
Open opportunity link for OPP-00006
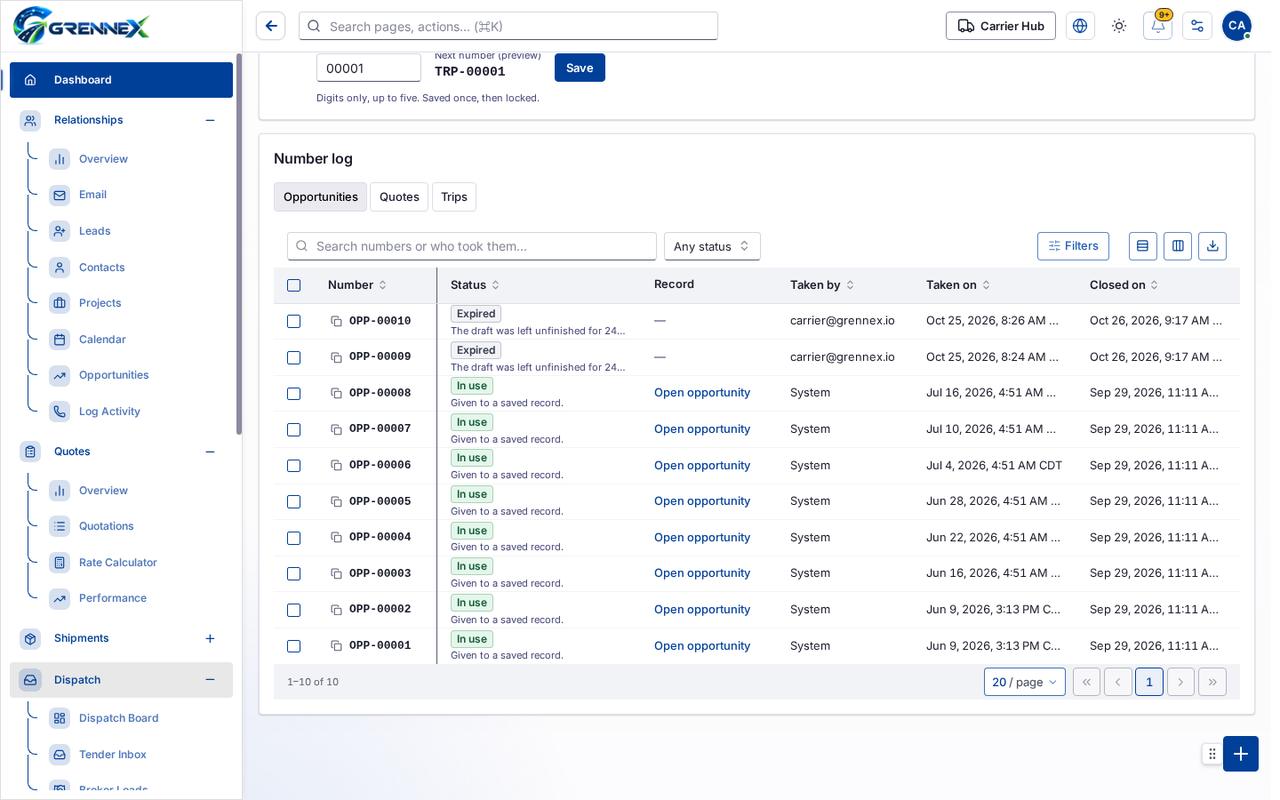702,465
